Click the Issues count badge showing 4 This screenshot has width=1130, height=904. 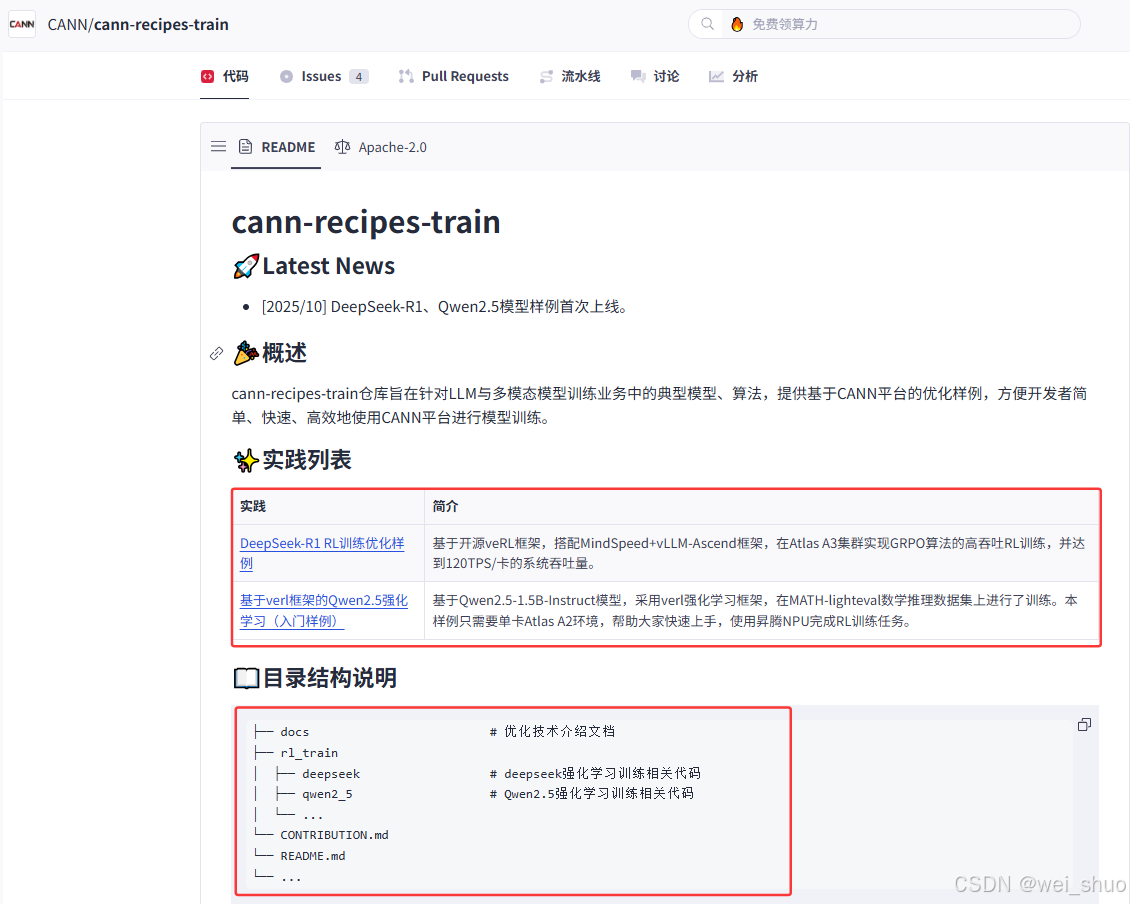[x=357, y=75]
